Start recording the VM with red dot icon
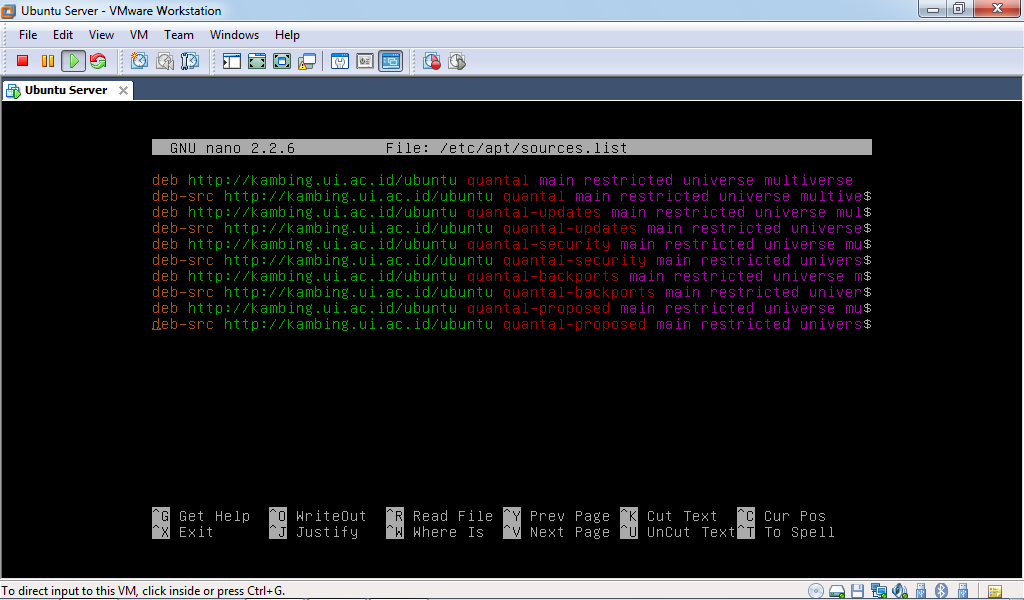This screenshot has width=1024, height=600. coord(432,61)
